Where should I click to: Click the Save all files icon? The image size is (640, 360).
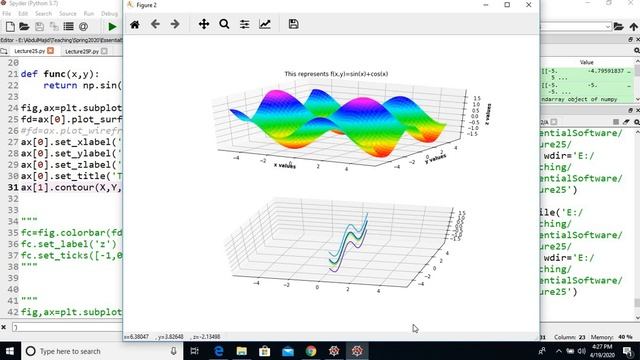tap(54, 27)
